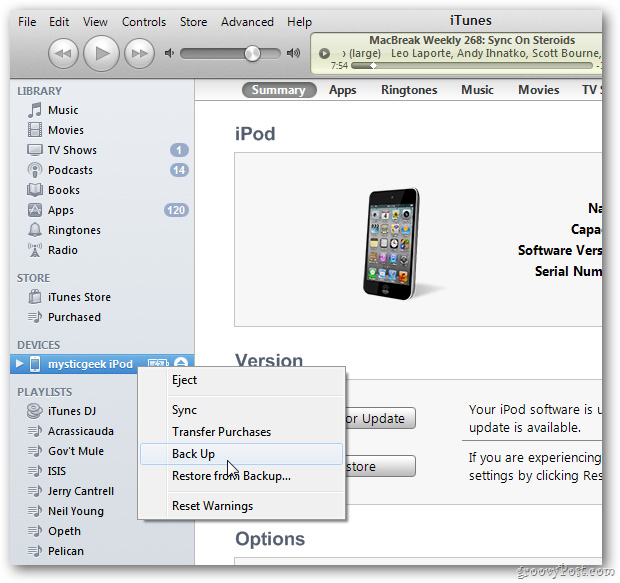The image size is (620, 583).
Task: Select Opeth playlist icon
Action: pyautogui.click(x=35, y=531)
